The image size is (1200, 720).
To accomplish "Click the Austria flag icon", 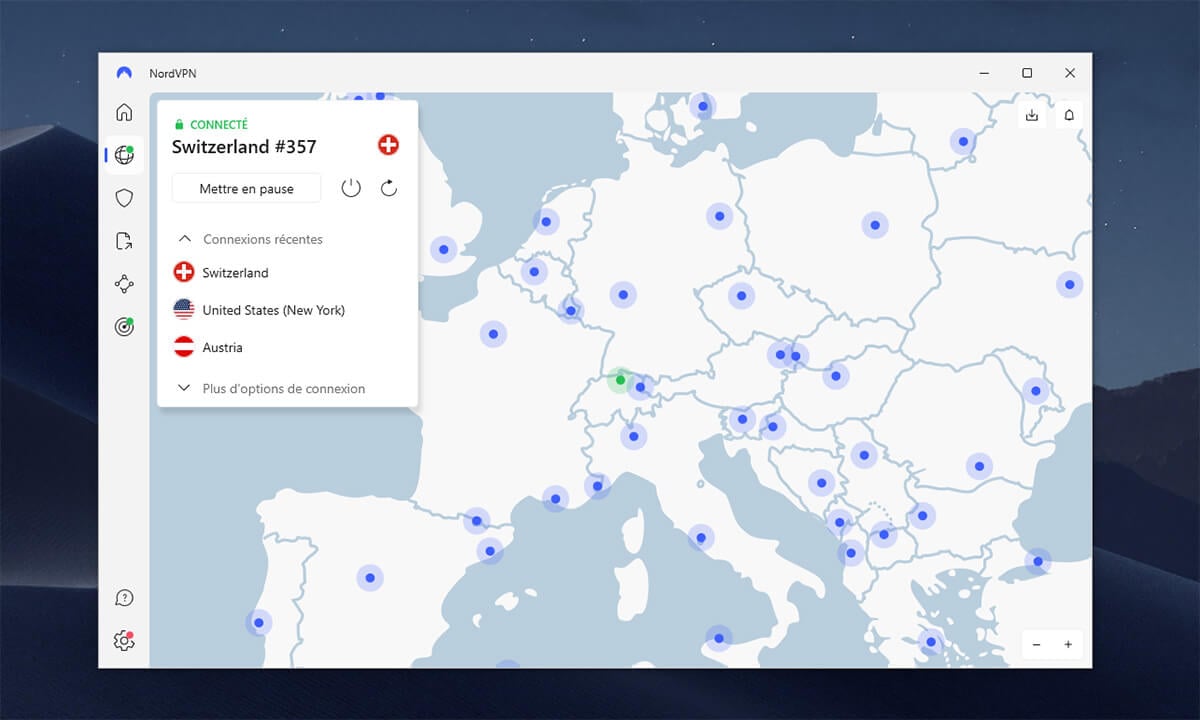I will point(184,347).
